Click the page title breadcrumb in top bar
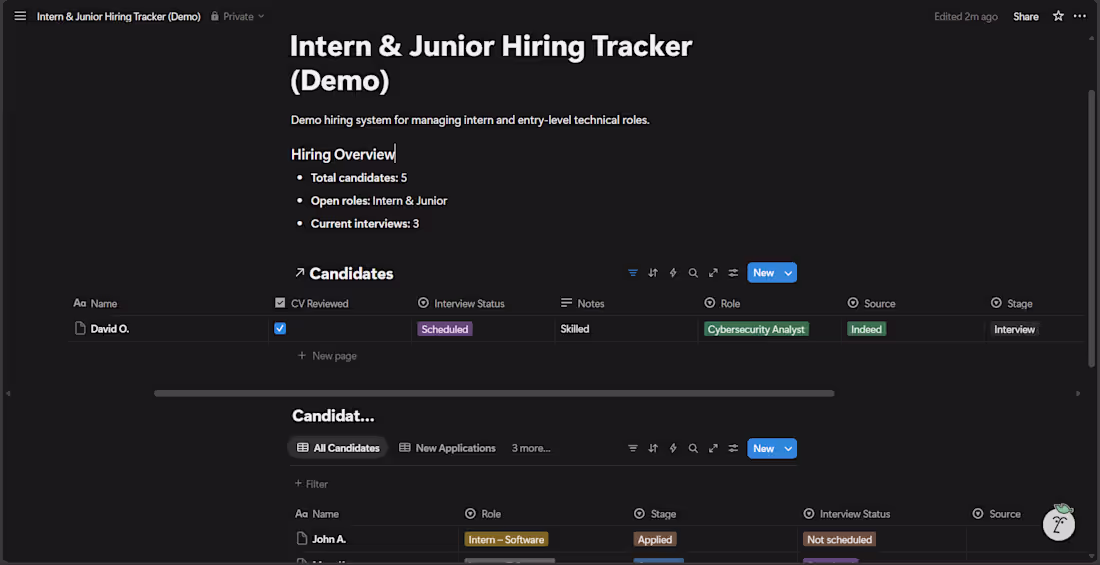1100x565 pixels. pos(119,16)
